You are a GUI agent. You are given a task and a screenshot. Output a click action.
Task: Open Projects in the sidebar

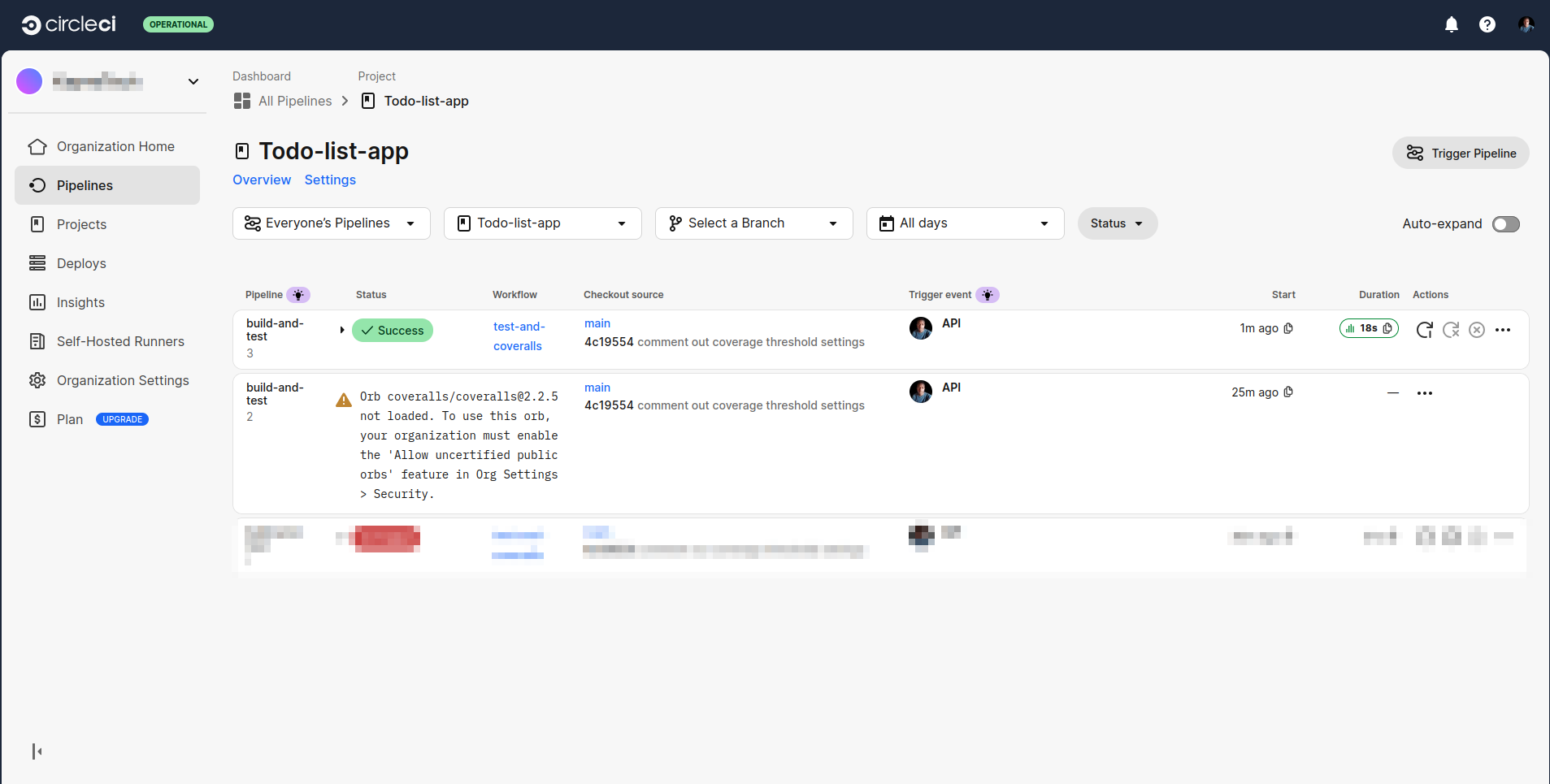(107, 224)
